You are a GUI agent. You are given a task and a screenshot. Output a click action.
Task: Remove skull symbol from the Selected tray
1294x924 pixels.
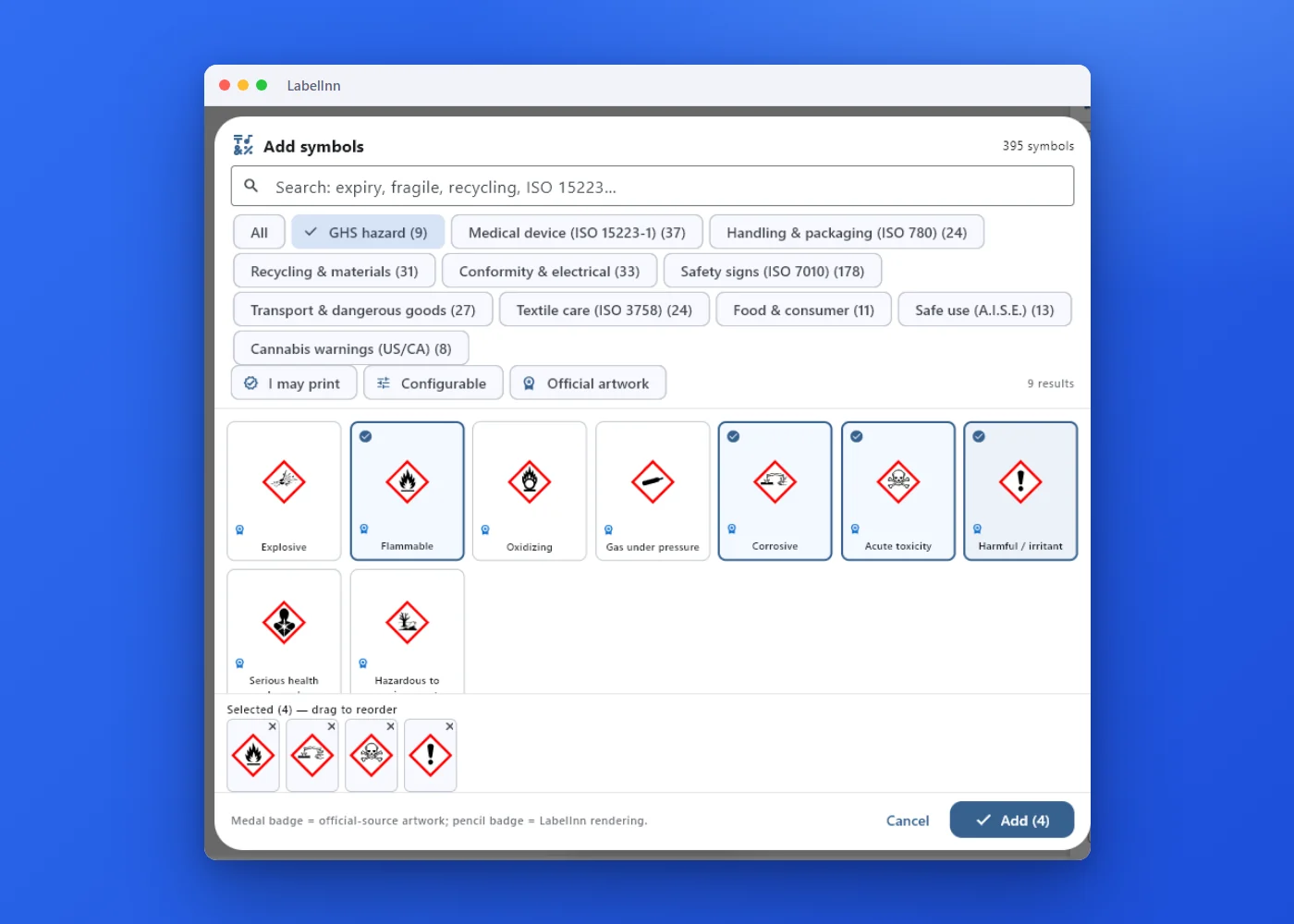[391, 727]
